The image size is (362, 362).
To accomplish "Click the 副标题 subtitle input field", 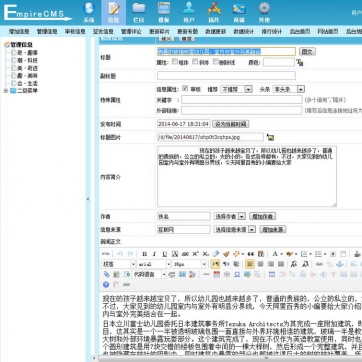I will click(x=226, y=76).
